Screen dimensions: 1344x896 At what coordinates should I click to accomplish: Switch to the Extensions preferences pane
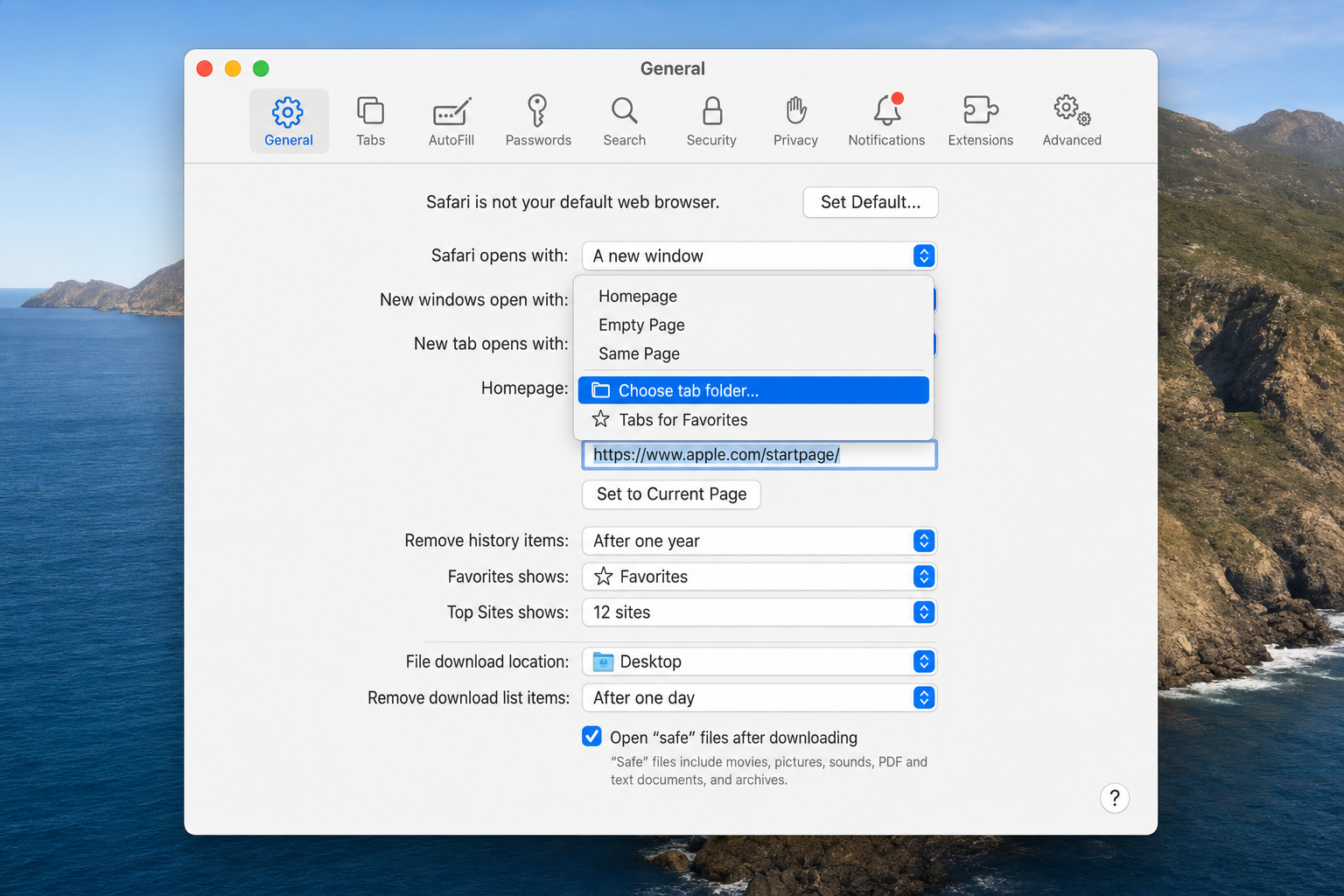[980, 122]
